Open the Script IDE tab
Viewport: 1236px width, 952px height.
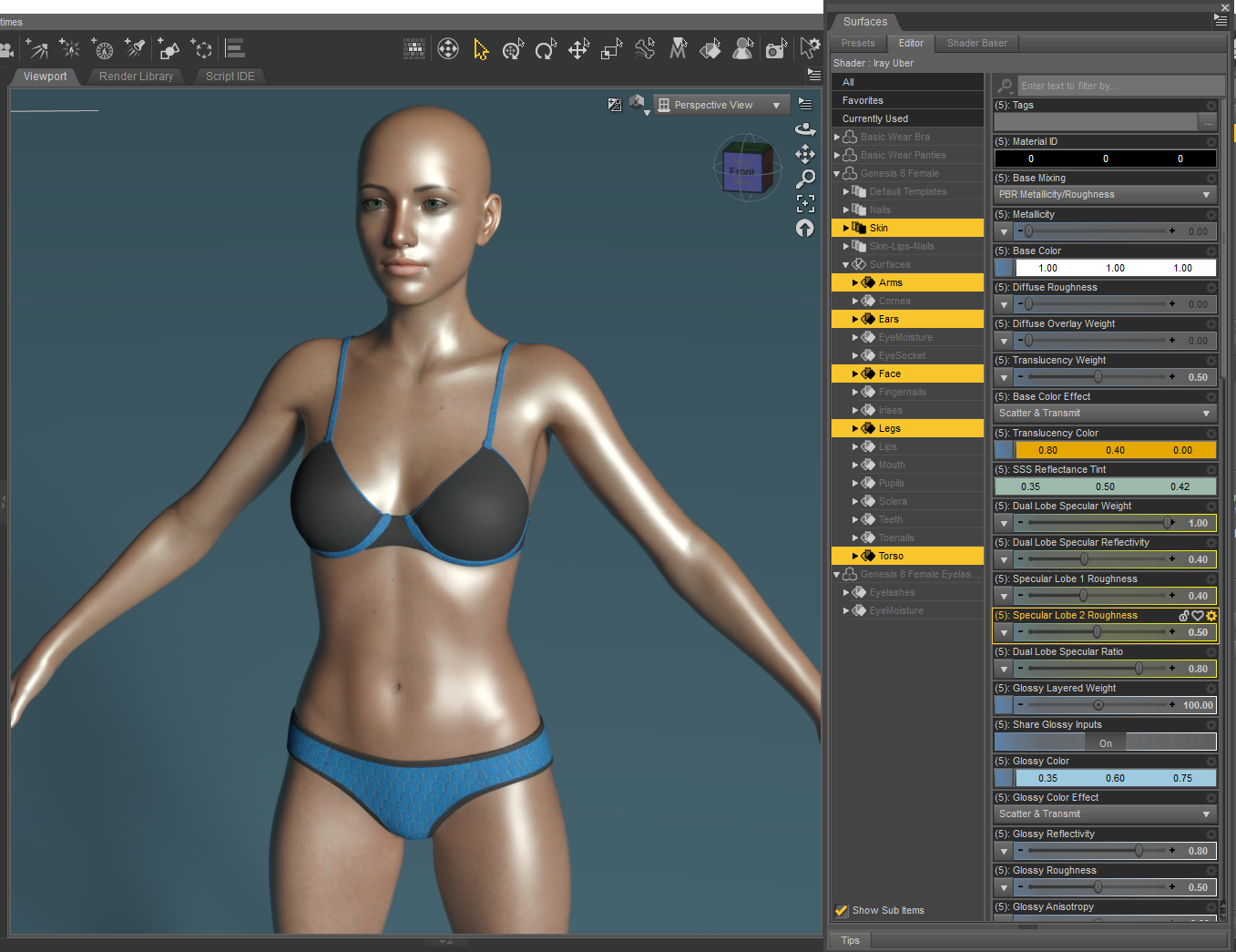[x=230, y=77]
